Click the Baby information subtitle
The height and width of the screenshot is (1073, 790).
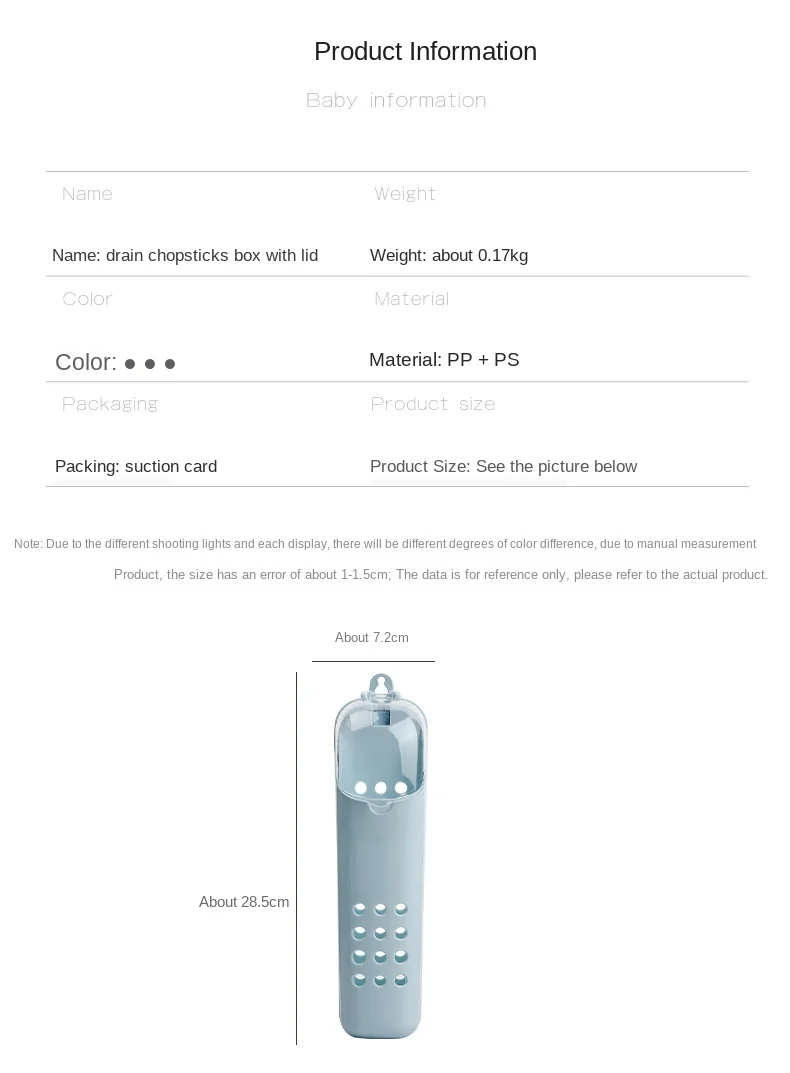[x=396, y=100]
